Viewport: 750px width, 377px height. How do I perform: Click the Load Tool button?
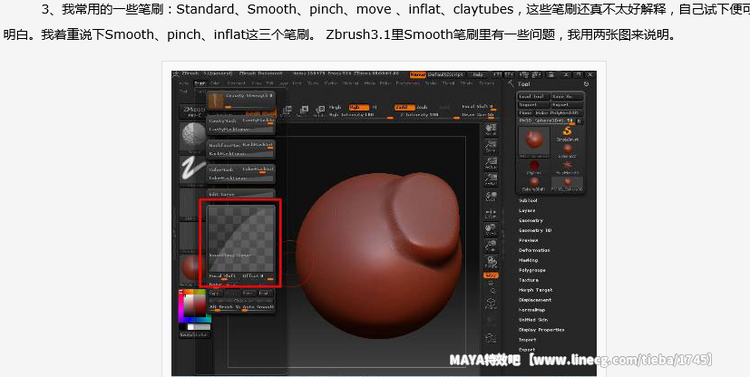click(x=533, y=96)
